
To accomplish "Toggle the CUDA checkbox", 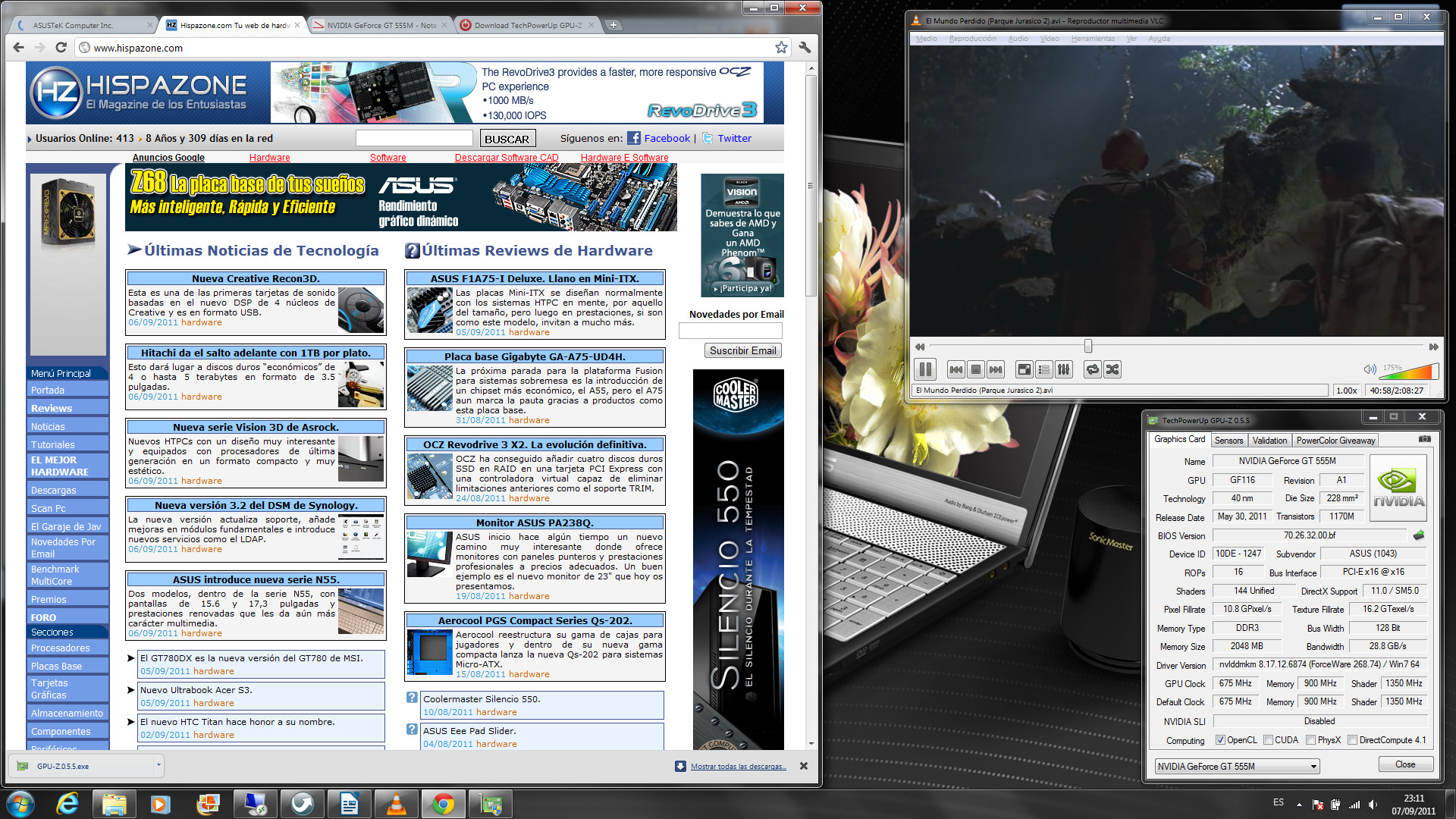I will point(1268,740).
